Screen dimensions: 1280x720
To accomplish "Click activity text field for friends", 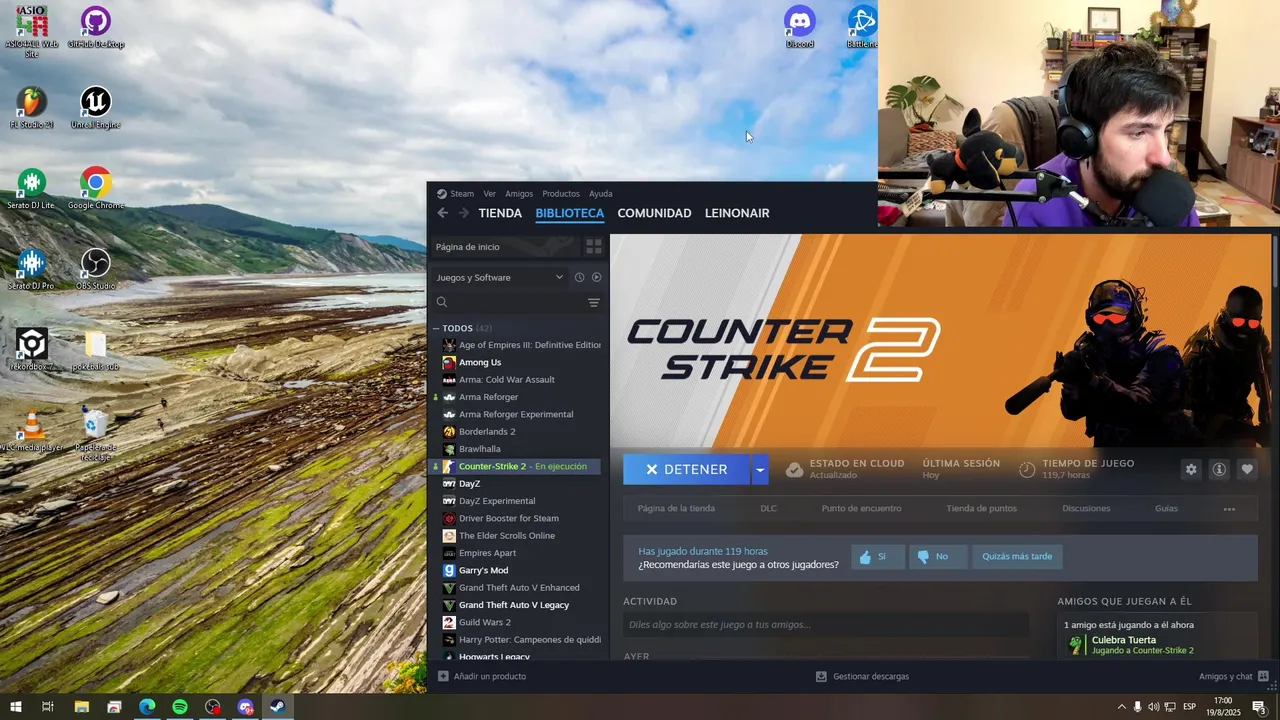I will pos(826,625).
